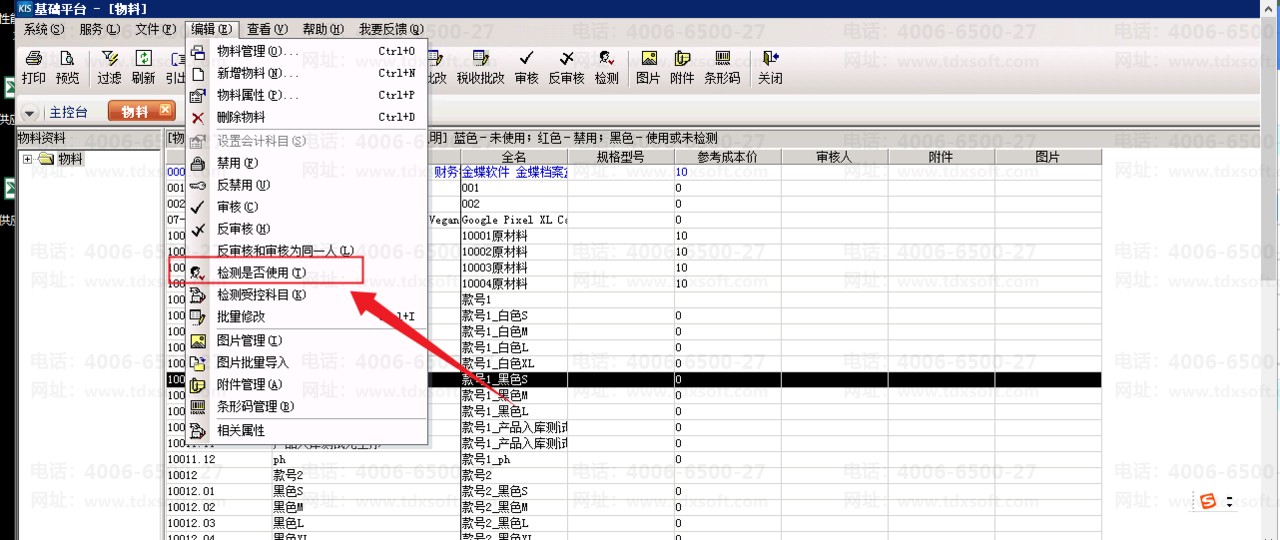Click the 打印 print toolbar icon
This screenshot has height=540, width=1280.
pos(33,66)
